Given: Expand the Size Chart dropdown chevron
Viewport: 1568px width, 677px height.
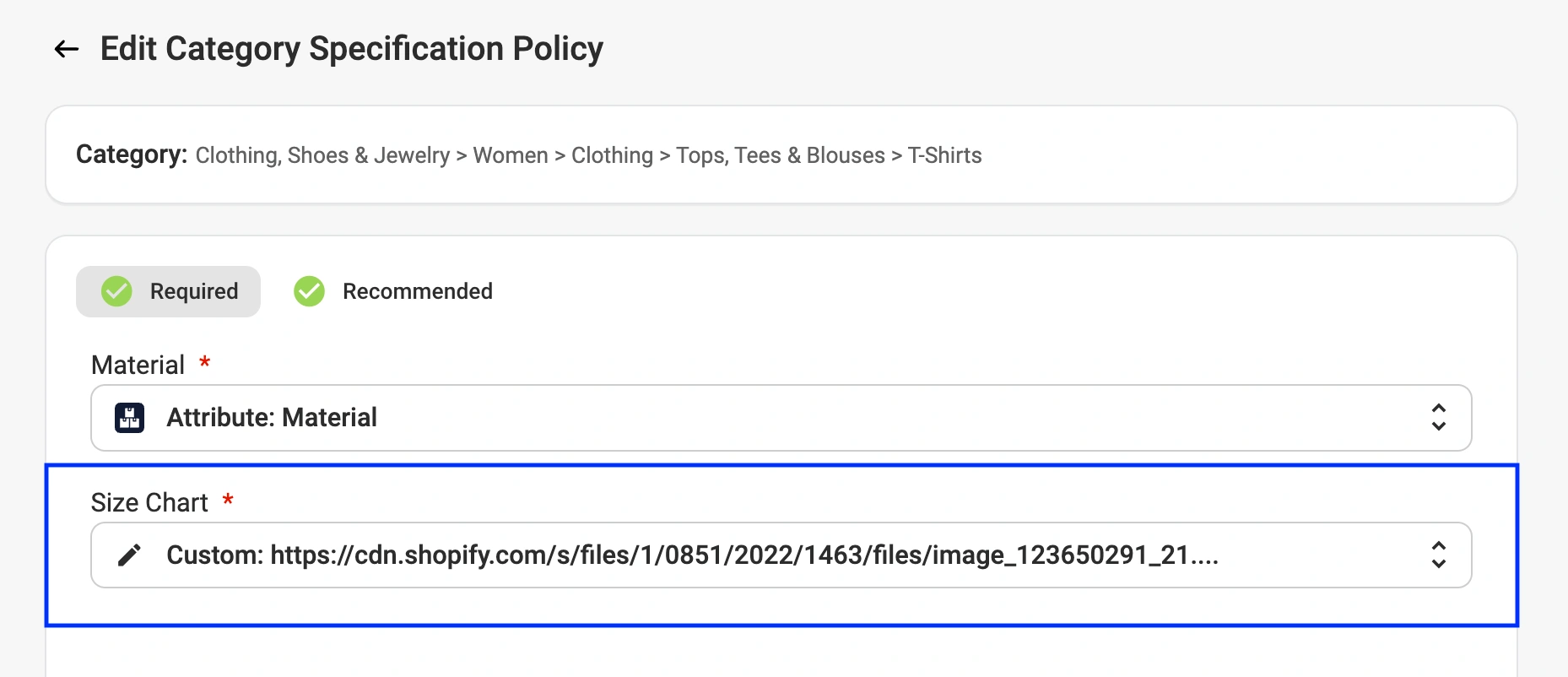Looking at the screenshot, I should click(1438, 555).
